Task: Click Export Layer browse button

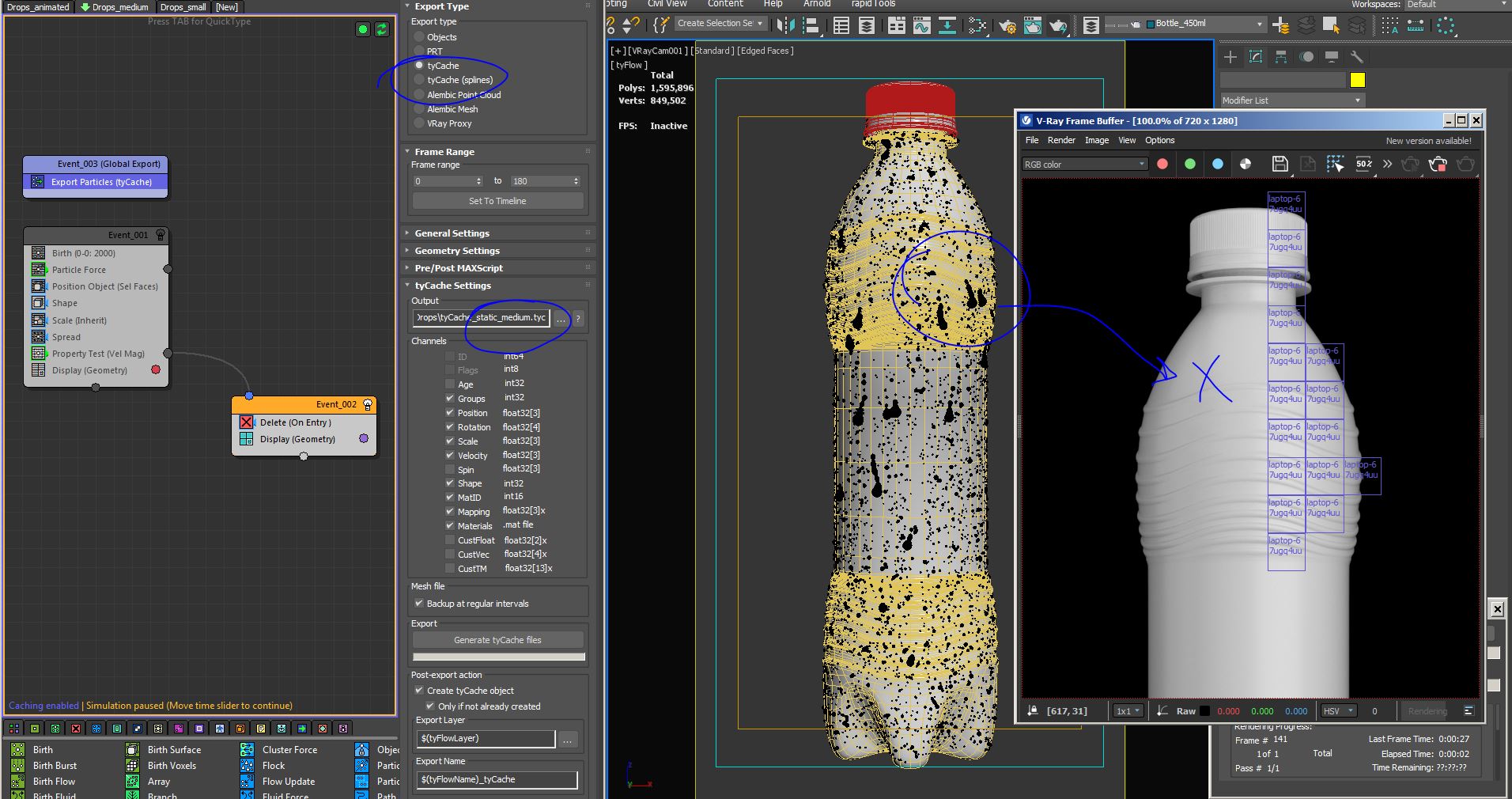Action: coord(567,739)
